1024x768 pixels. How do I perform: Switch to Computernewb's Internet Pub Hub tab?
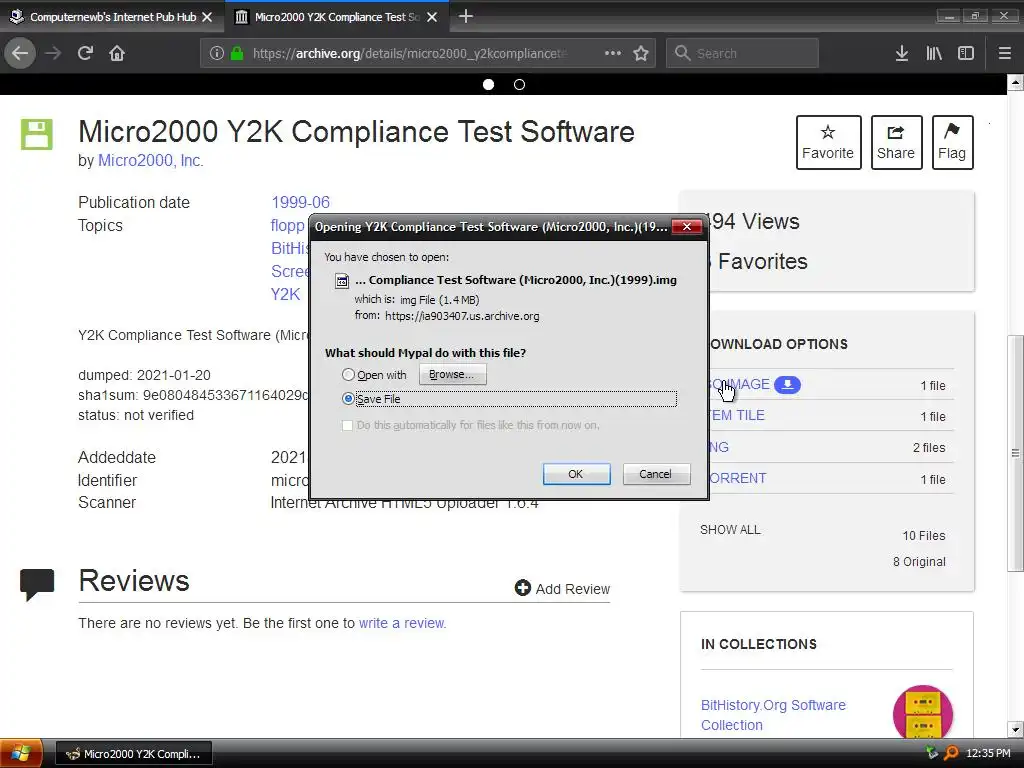tap(112, 17)
